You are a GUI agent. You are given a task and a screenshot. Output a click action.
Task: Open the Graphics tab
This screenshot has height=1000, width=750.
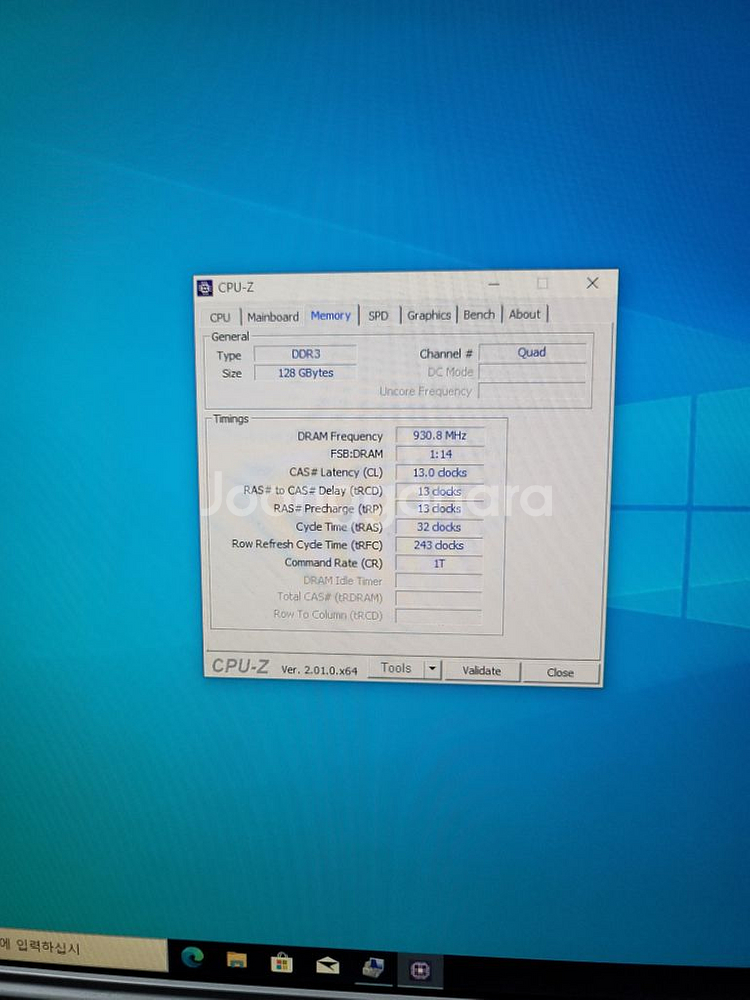pyautogui.click(x=429, y=314)
